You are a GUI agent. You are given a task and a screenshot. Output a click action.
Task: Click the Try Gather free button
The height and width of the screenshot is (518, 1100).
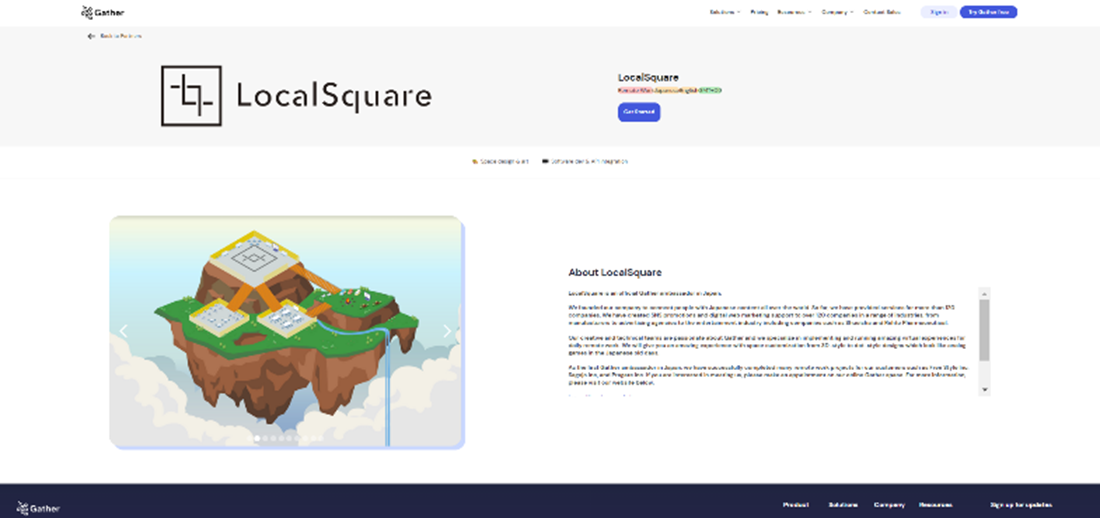pyautogui.click(x=988, y=12)
